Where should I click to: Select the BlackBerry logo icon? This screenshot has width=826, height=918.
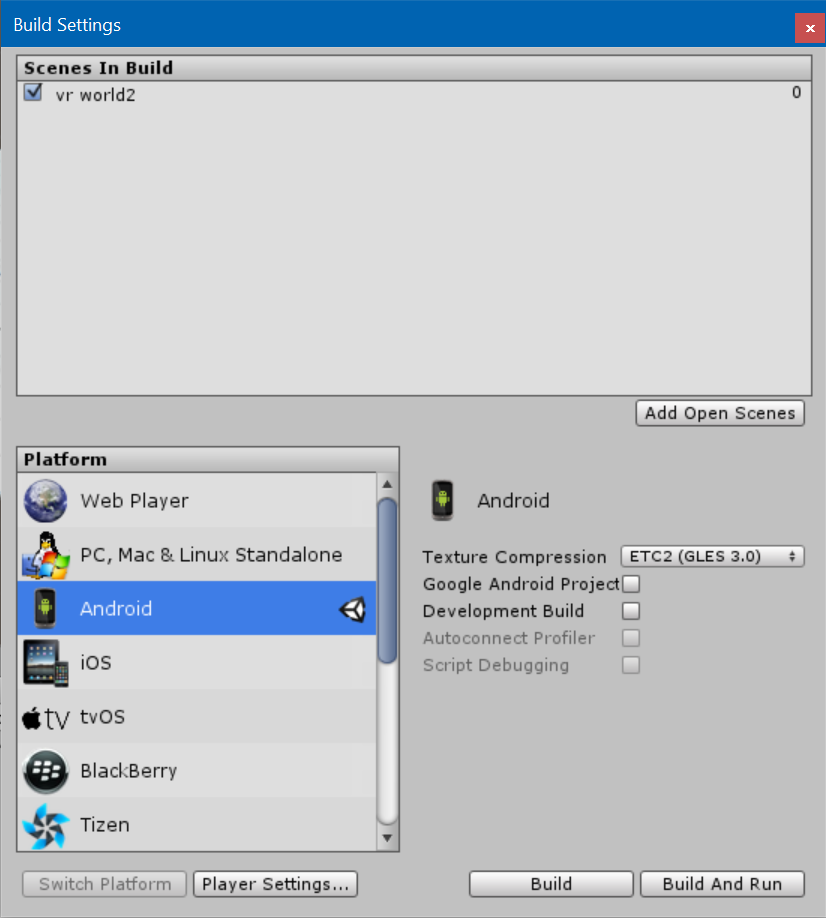46,771
